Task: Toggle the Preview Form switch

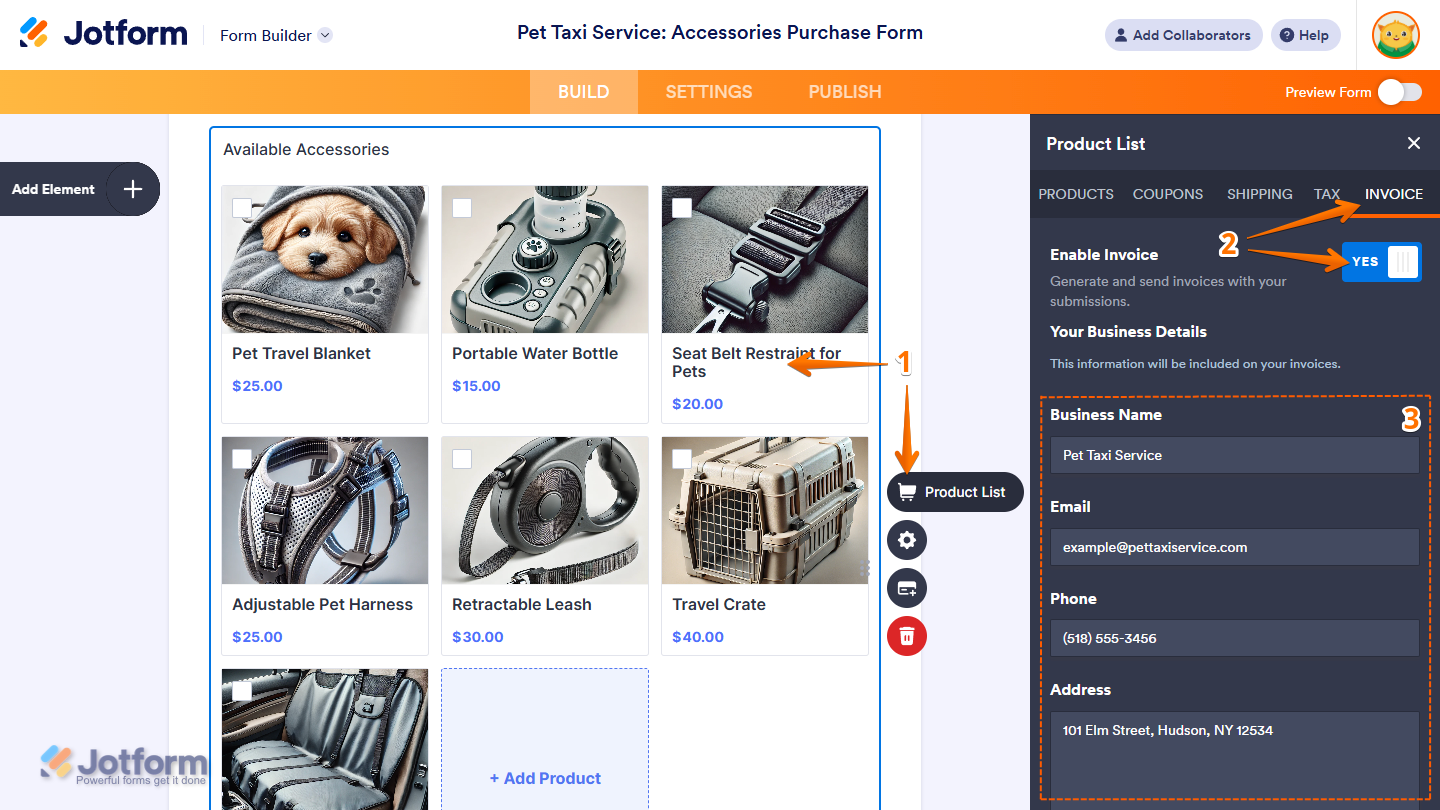Action: click(1399, 92)
